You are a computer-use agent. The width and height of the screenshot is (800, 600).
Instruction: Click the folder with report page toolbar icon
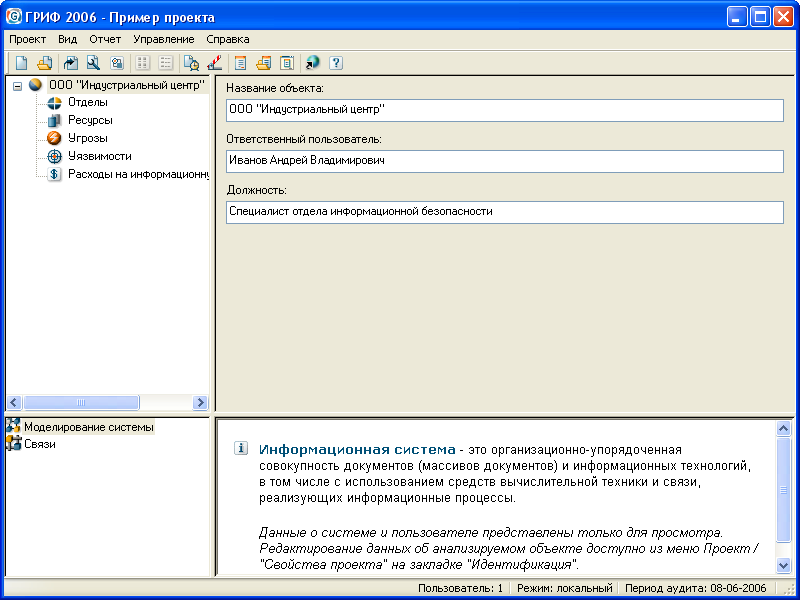pyautogui.click(x=263, y=63)
